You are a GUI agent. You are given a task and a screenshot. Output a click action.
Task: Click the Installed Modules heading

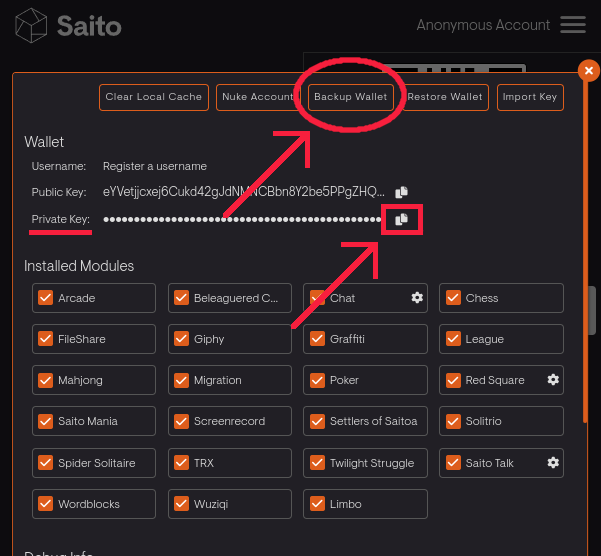coord(79,266)
